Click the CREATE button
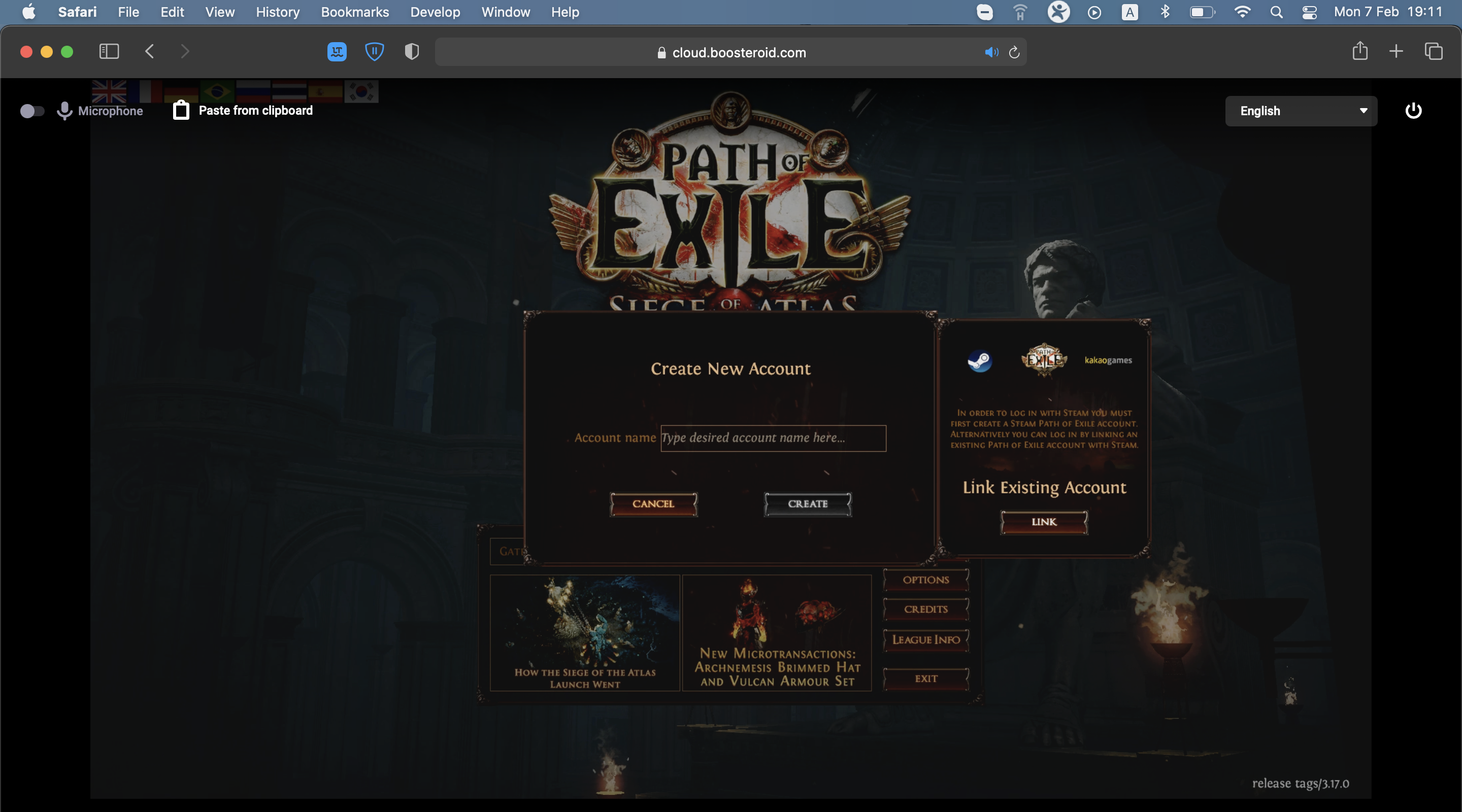 (x=808, y=504)
